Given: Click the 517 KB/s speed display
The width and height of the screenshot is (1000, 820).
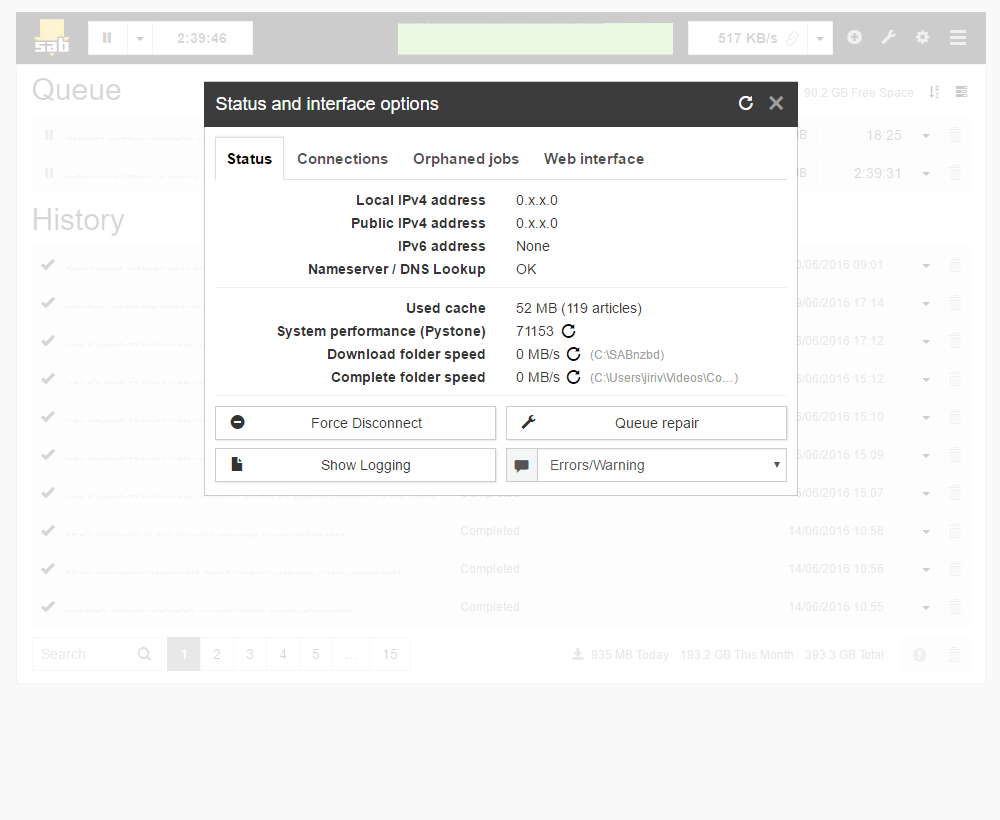Looking at the screenshot, I should tap(747, 38).
